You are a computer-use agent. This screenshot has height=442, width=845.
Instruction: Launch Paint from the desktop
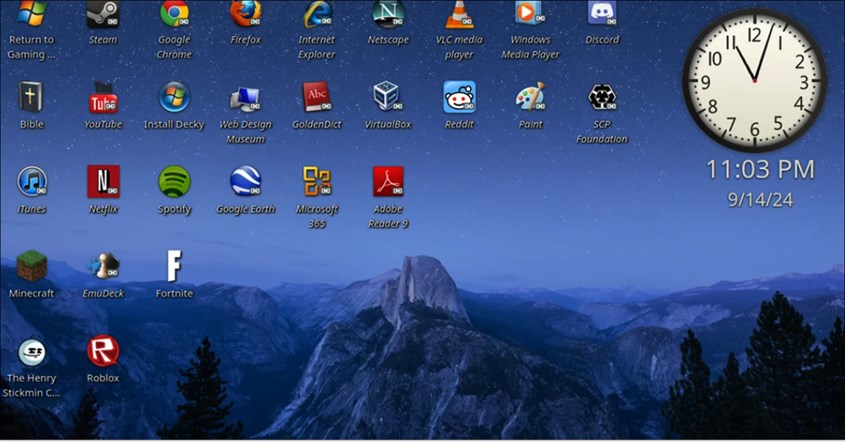tap(530, 97)
